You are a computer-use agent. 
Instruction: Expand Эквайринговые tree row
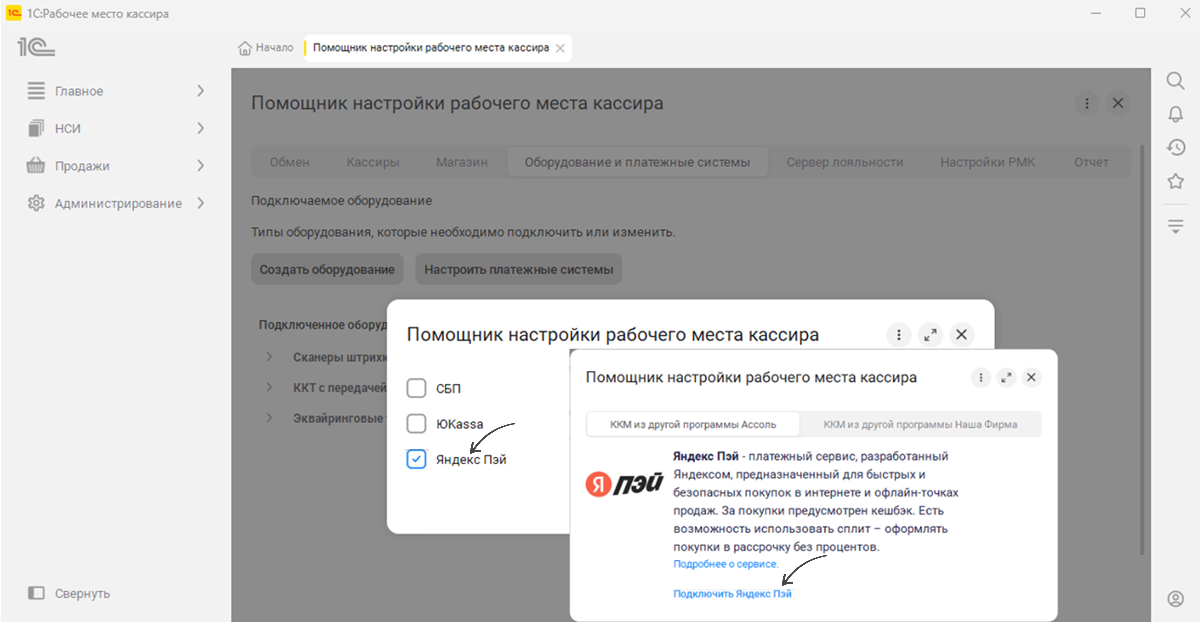[269, 417]
